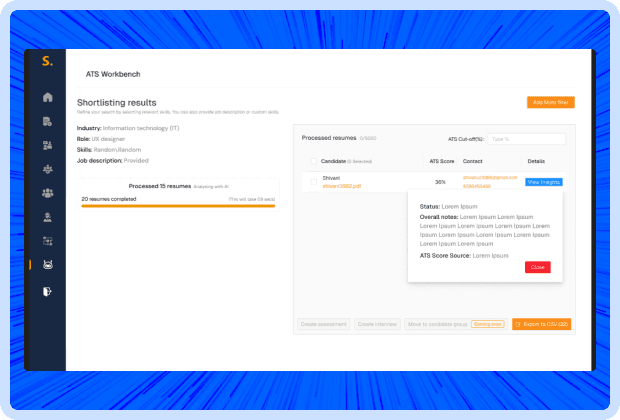
Task: Click export icon in Export to CSV
Action: click(518, 324)
